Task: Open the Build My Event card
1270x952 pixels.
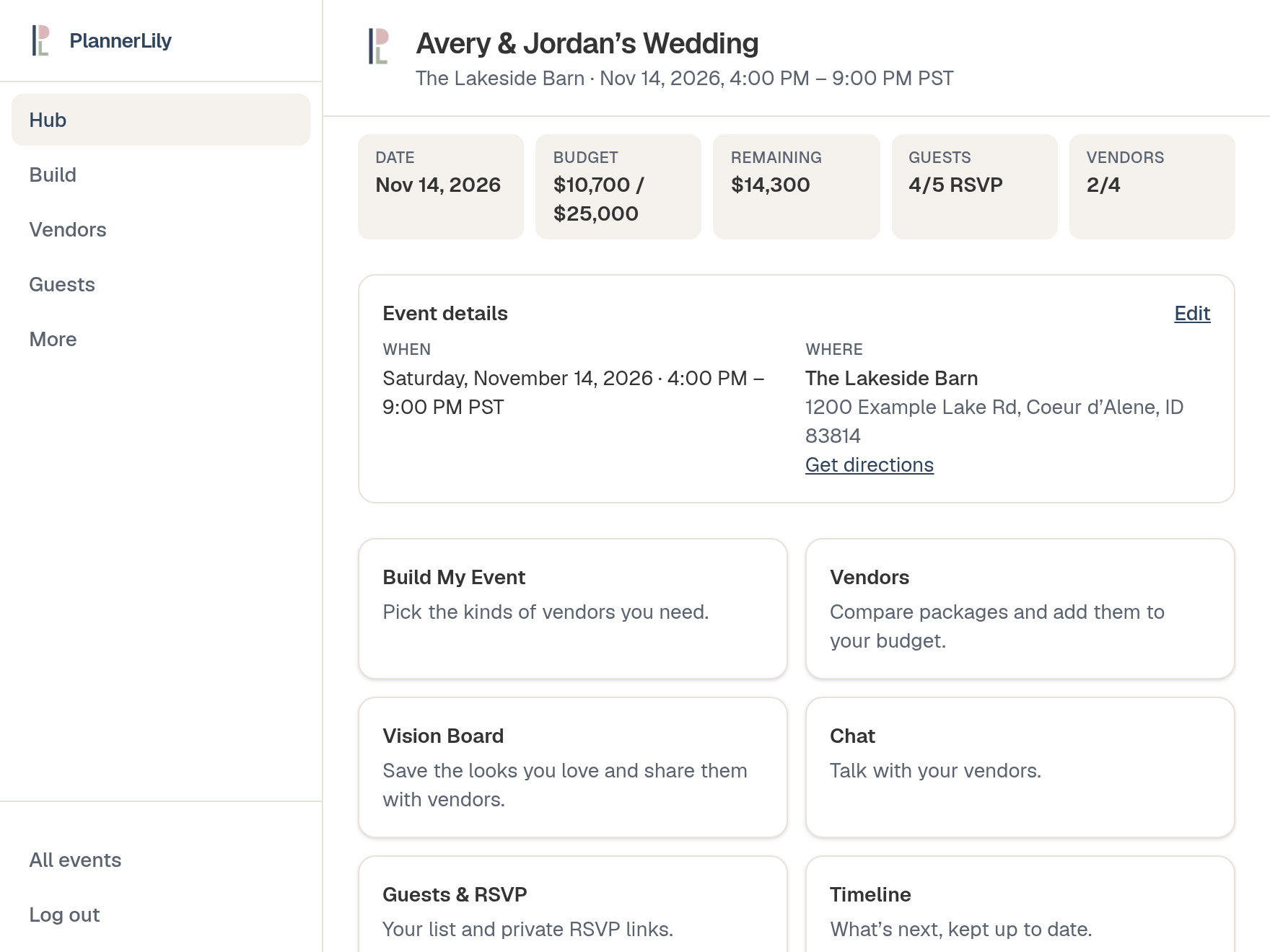Action: click(x=573, y=609)
